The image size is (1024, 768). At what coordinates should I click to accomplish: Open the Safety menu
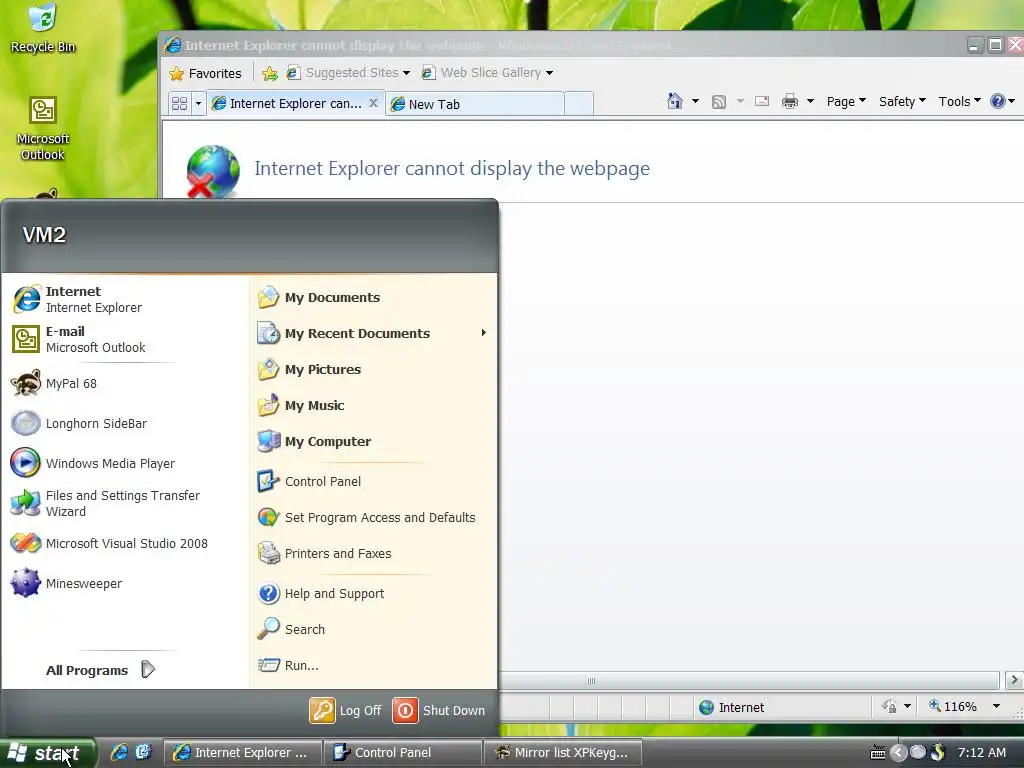tap(902, 101)
